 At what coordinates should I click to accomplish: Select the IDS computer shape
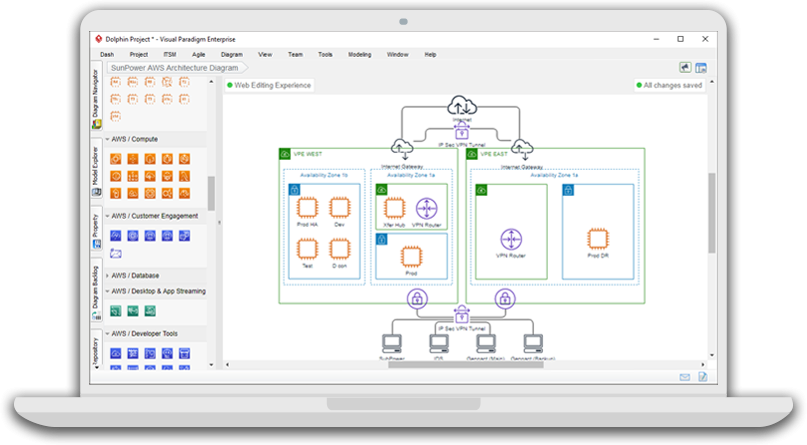(x=439, y=343)
